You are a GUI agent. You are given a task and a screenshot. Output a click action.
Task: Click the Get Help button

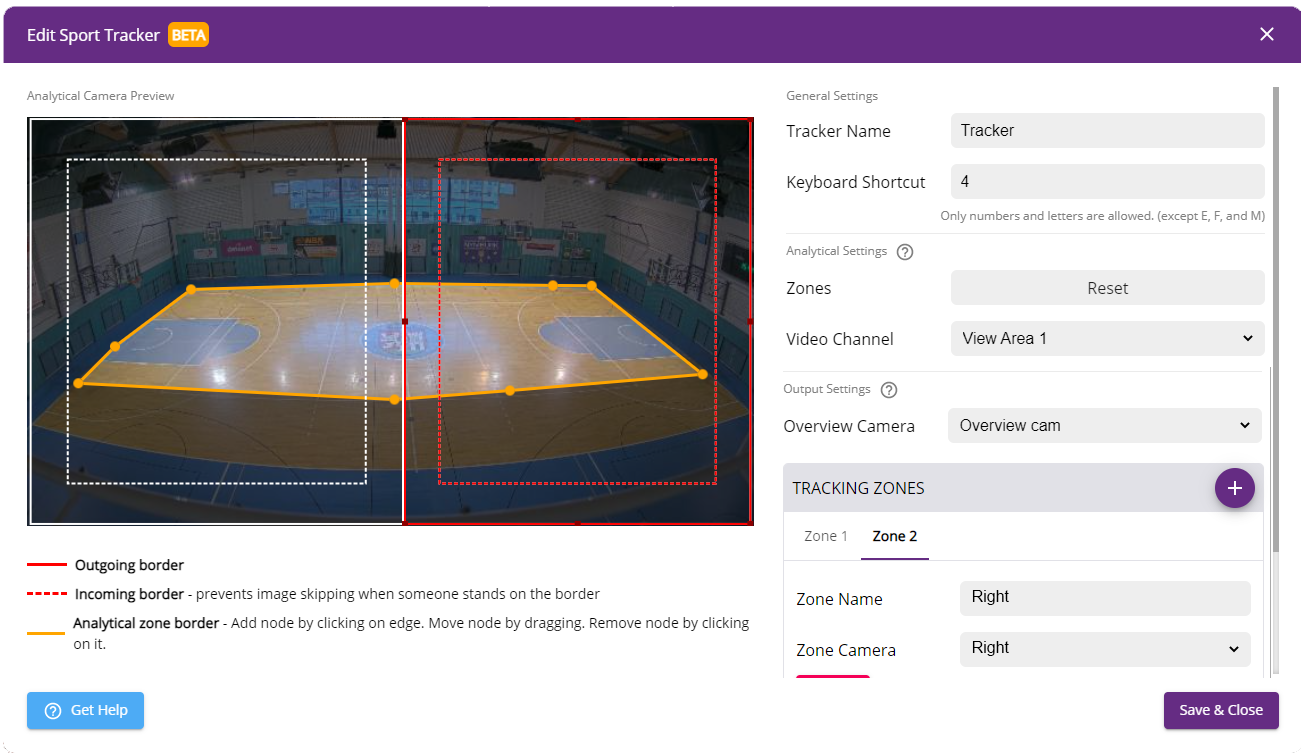(86, 710)
